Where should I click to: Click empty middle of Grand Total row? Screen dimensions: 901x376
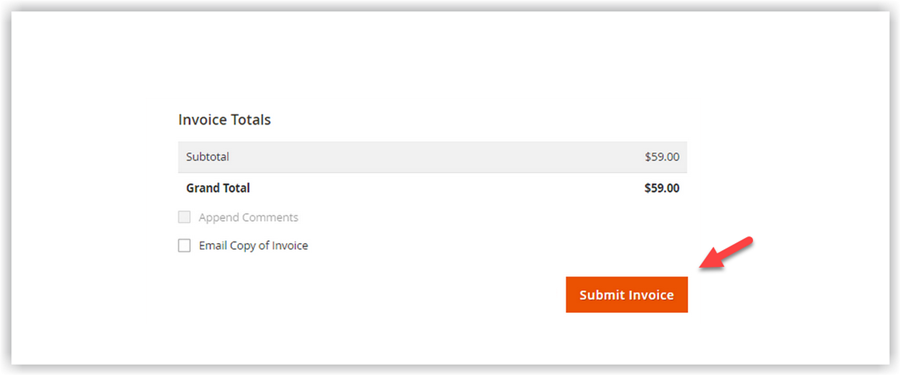[x=433, y=188]
